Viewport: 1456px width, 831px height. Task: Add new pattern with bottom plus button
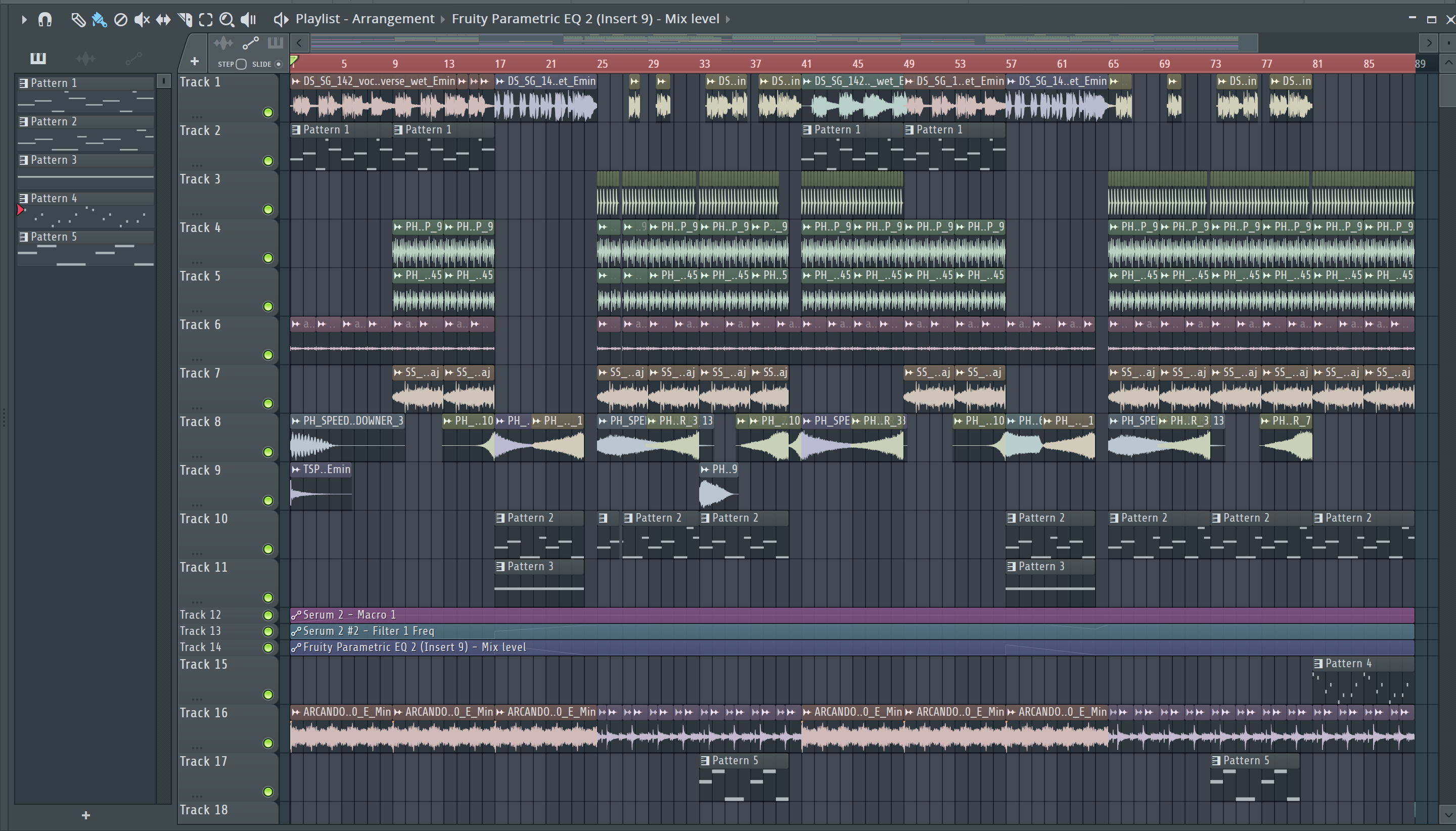click(x=85, y=816)
